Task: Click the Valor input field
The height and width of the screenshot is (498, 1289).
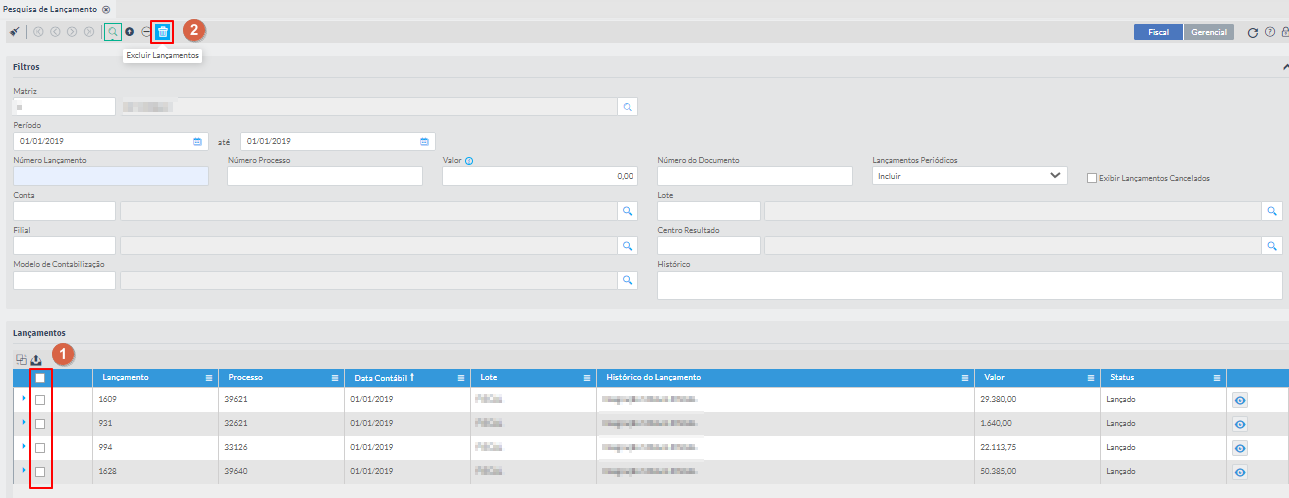Action: pos(539,176)
